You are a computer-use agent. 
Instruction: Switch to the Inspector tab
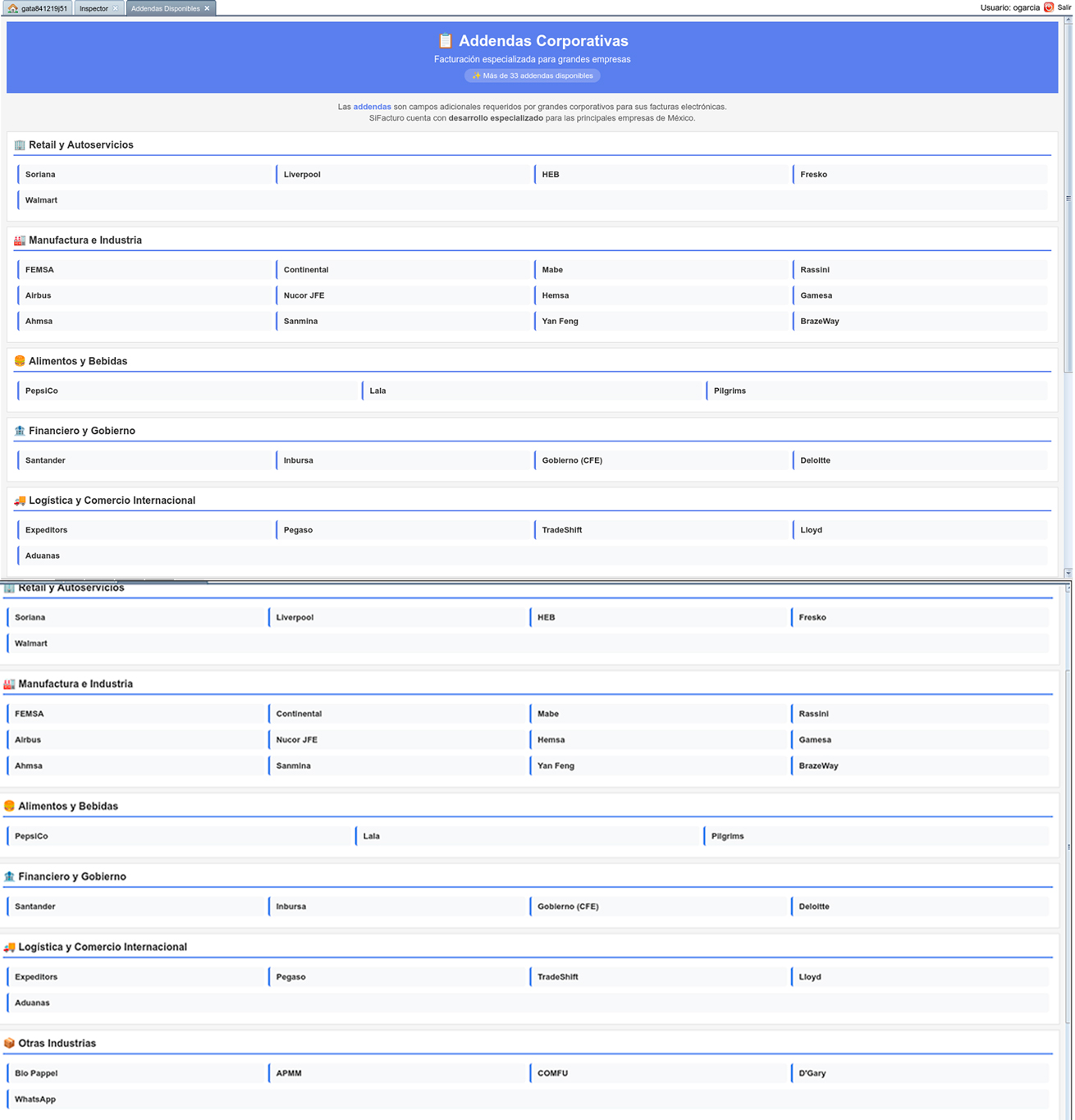click(94, 8)
